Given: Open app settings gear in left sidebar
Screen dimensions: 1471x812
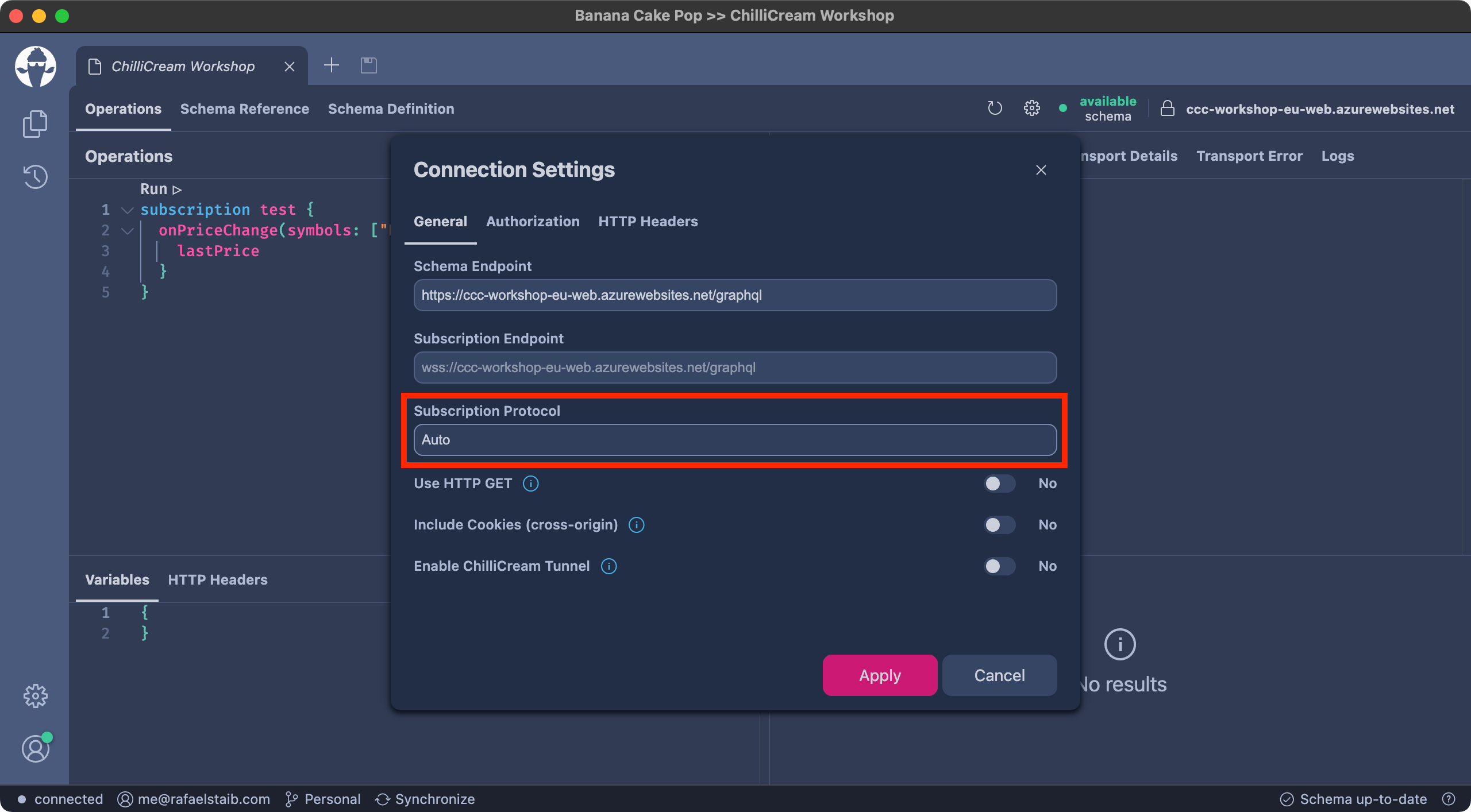Looking at the screenshot, I should (x=35, y=696).
